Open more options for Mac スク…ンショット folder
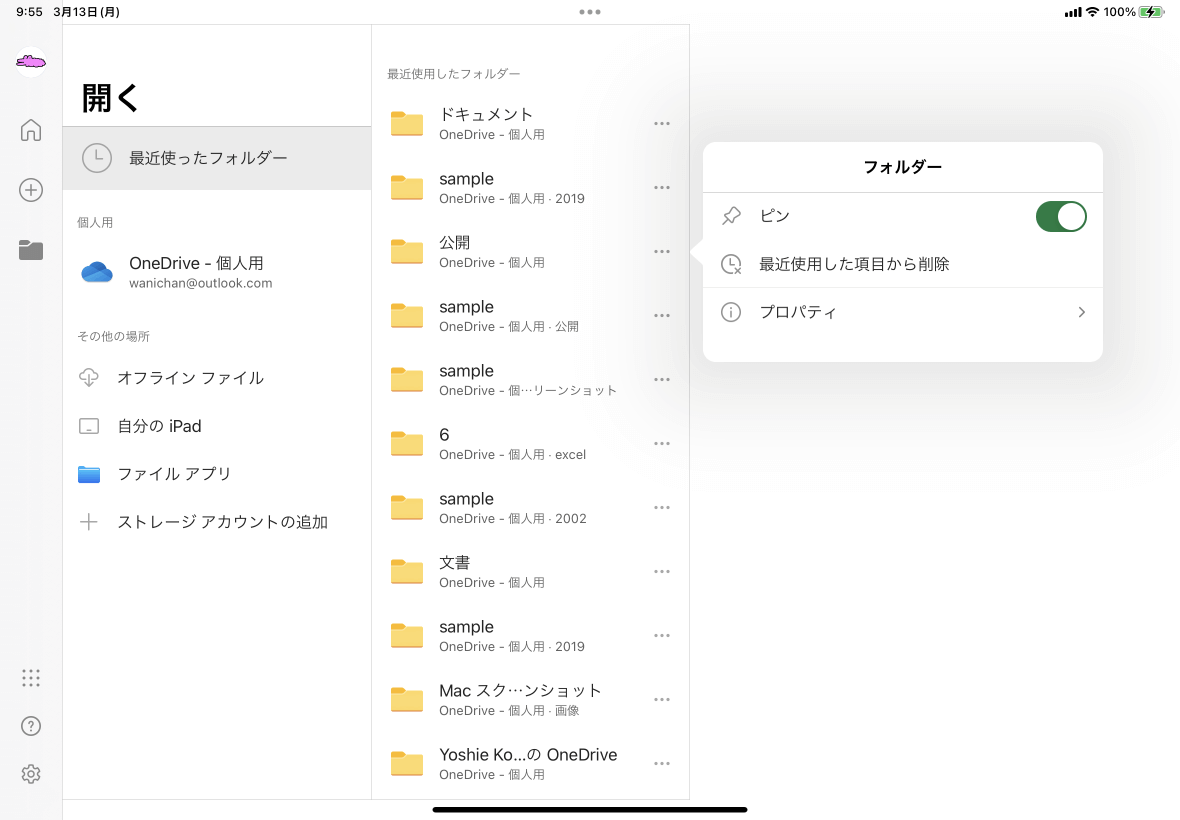This screenshot has width=1180, height=820. [x=662, y=700]
